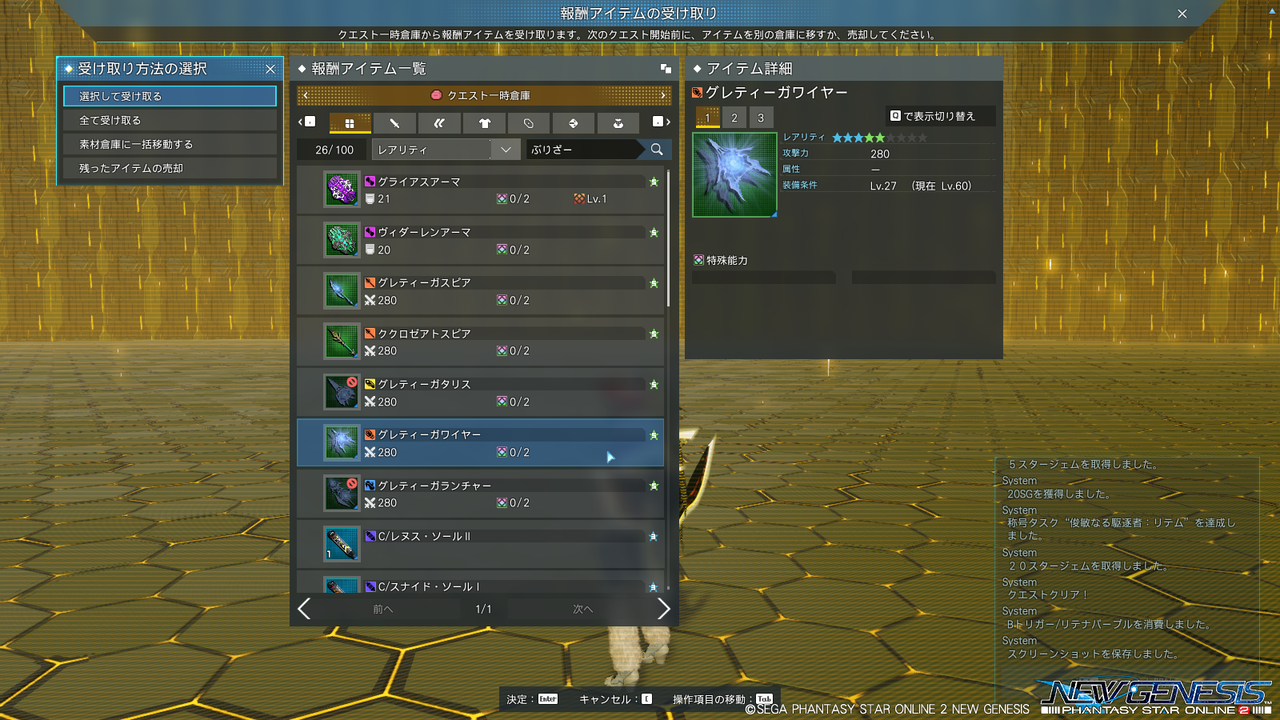Go to previous page with left chevron
The height and width of the screenshot is (720, 1280).
tap(304, 609)
